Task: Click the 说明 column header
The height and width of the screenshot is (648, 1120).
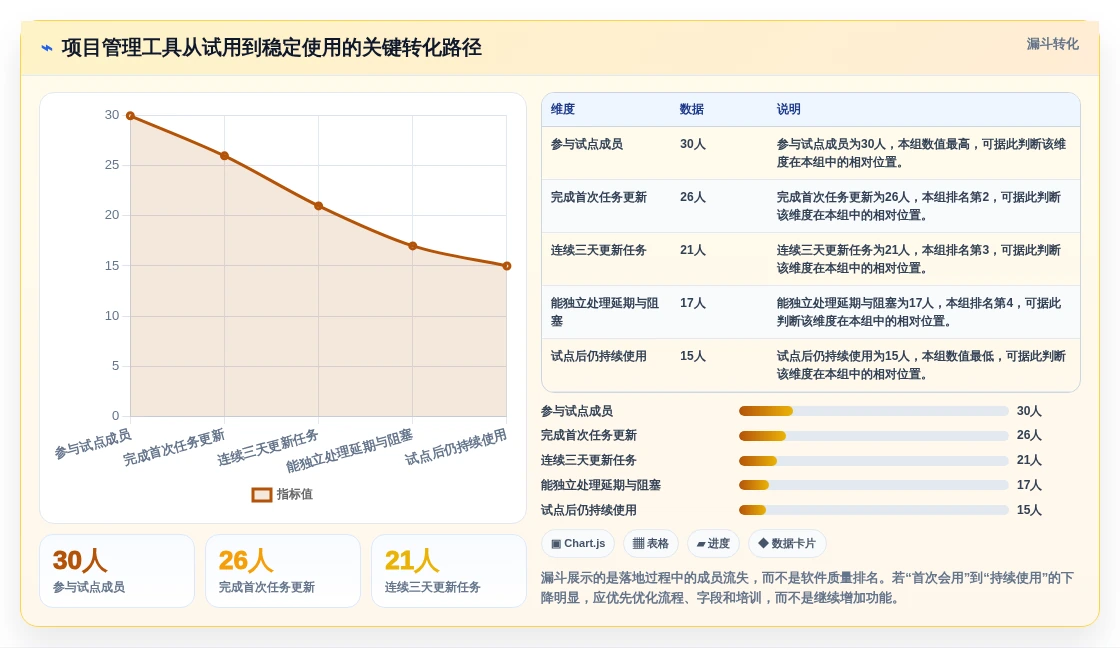Action: pyautogui.click(x=789, y=109)
